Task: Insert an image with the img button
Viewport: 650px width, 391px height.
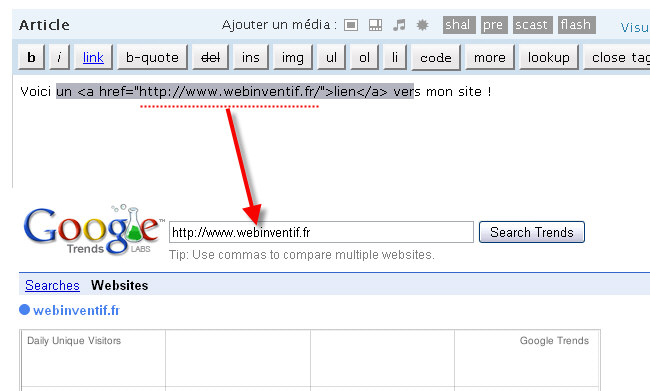Action: (x=293, y=57)
